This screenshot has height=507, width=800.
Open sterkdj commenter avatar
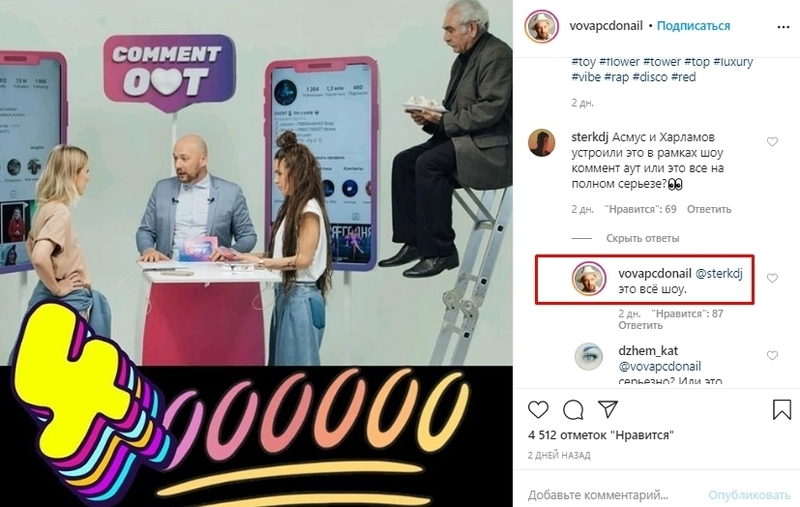(541, 143)
